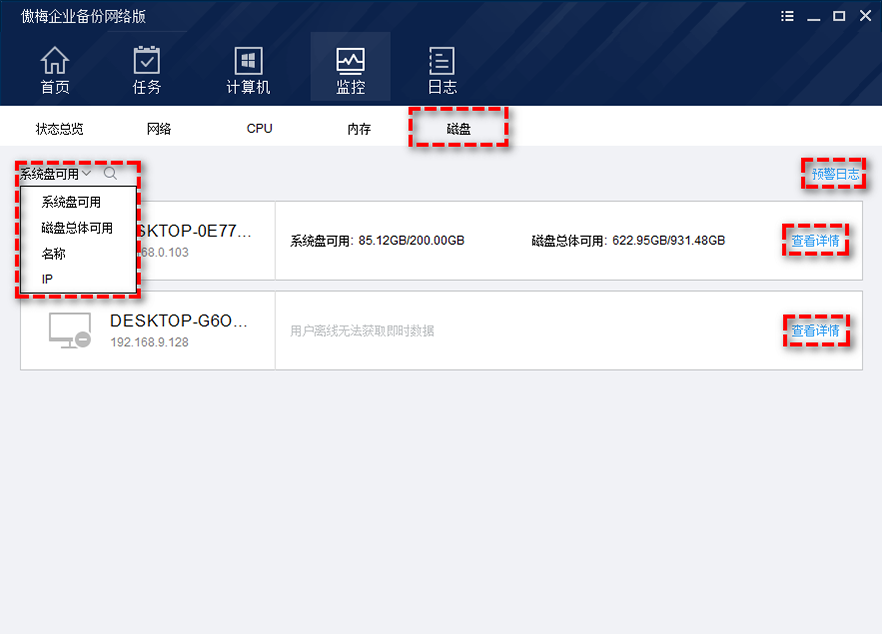Viewport: 882px width, 634px height.
Task: View details for the DESKTOP-0E77 computer
Action: pyautogui.click(x=815, y=241)
